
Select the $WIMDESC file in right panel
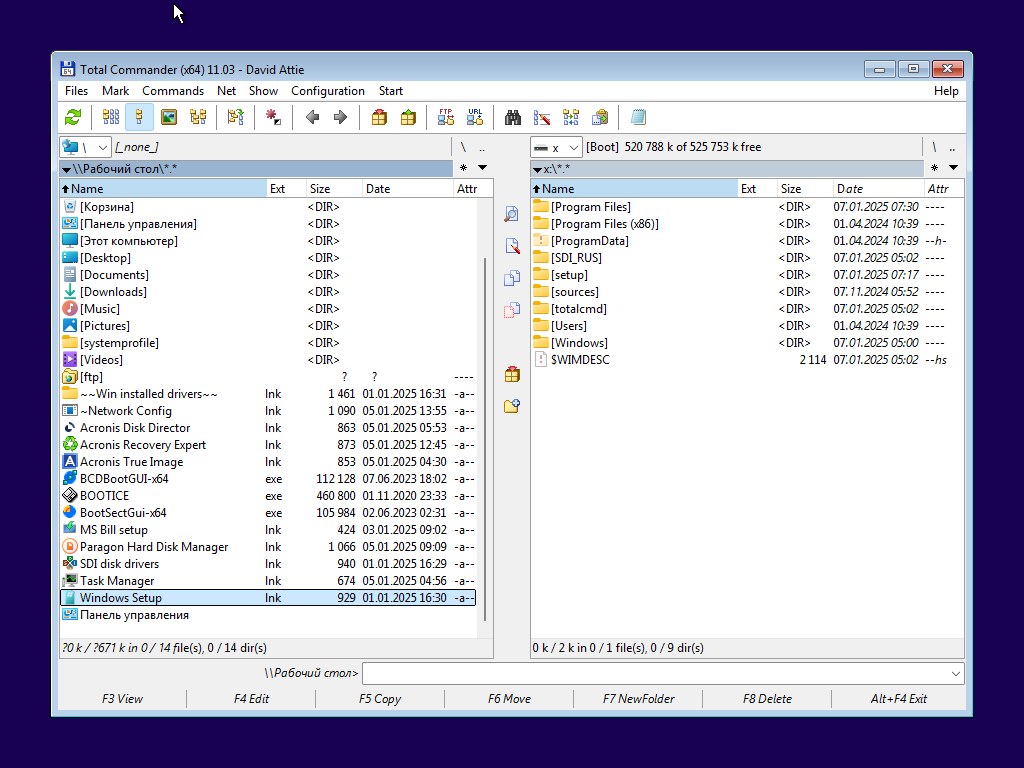747,360
